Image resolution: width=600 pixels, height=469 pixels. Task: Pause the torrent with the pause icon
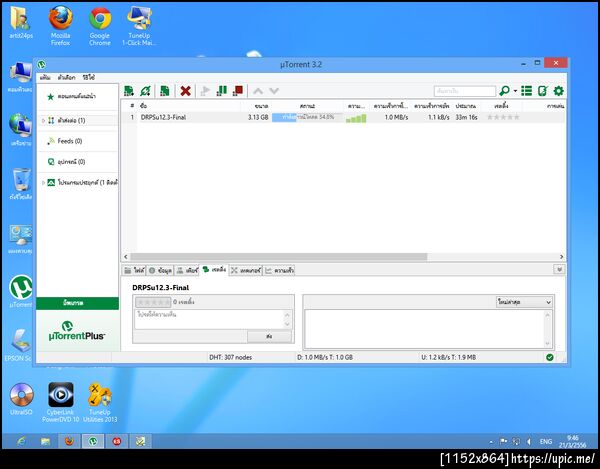(x=222, y=91)
